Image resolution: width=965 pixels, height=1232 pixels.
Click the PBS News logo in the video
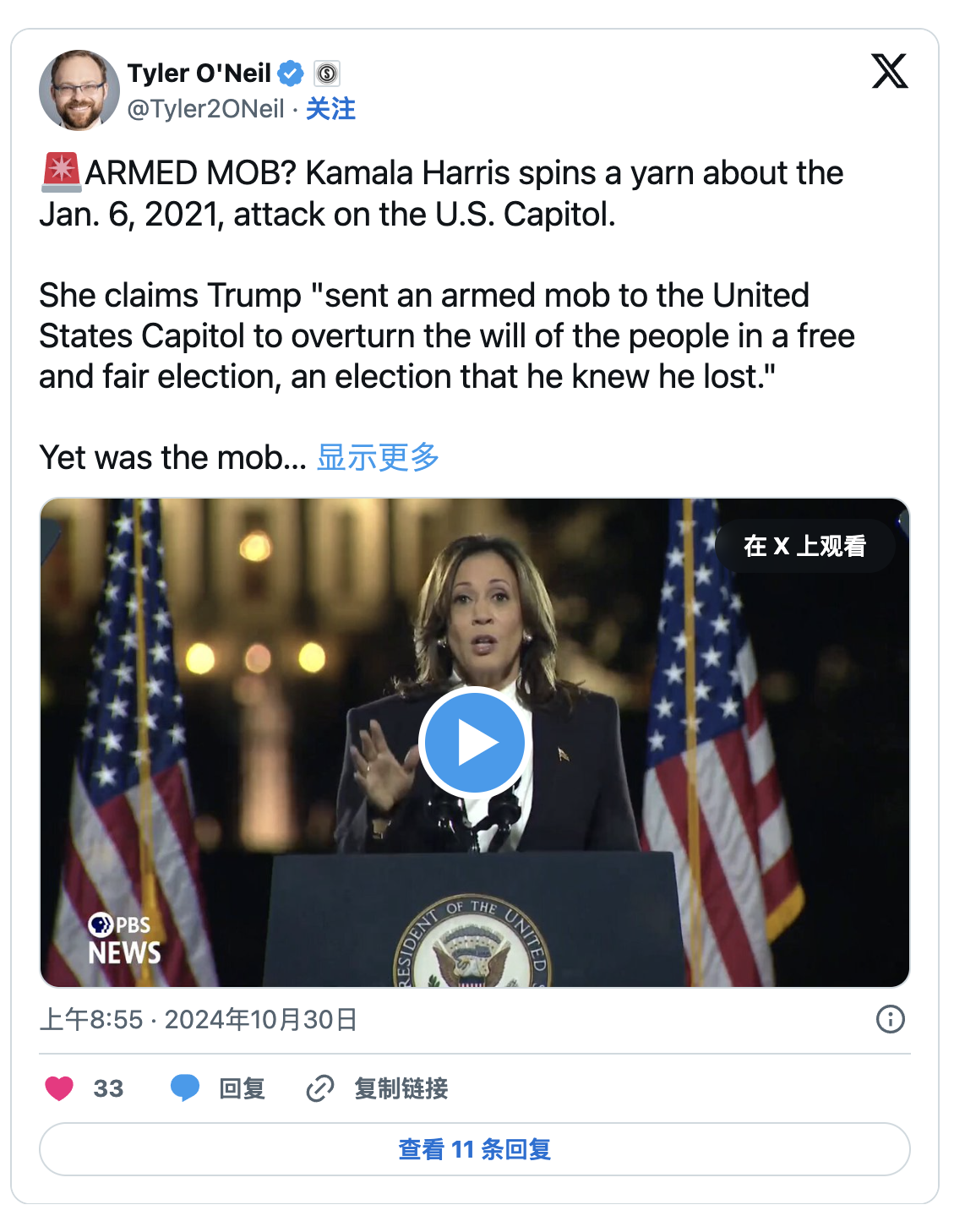point(124,939)
